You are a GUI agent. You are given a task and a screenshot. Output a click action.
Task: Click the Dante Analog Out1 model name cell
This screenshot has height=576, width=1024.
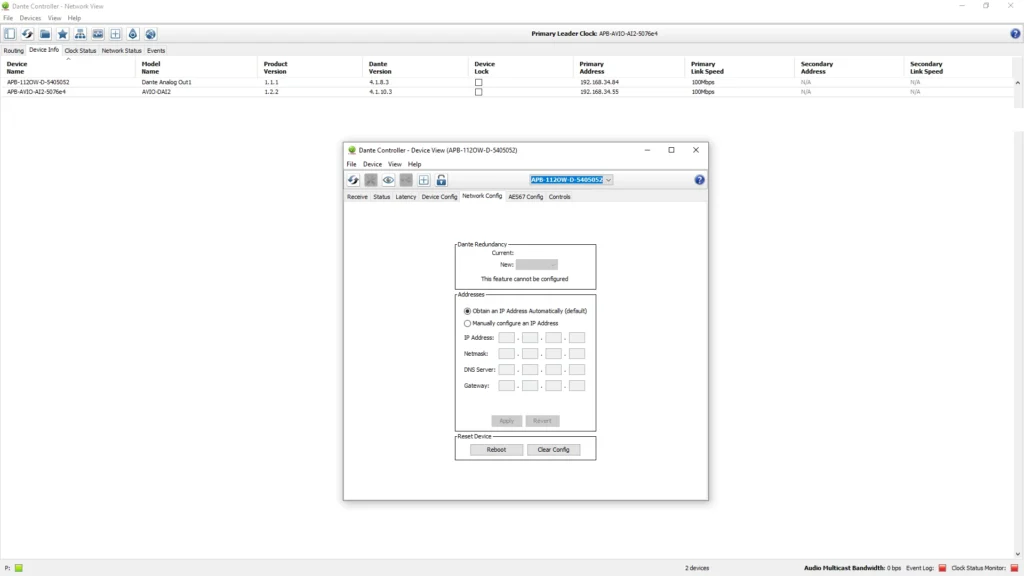pyautogui.click(x=167, y=82)
